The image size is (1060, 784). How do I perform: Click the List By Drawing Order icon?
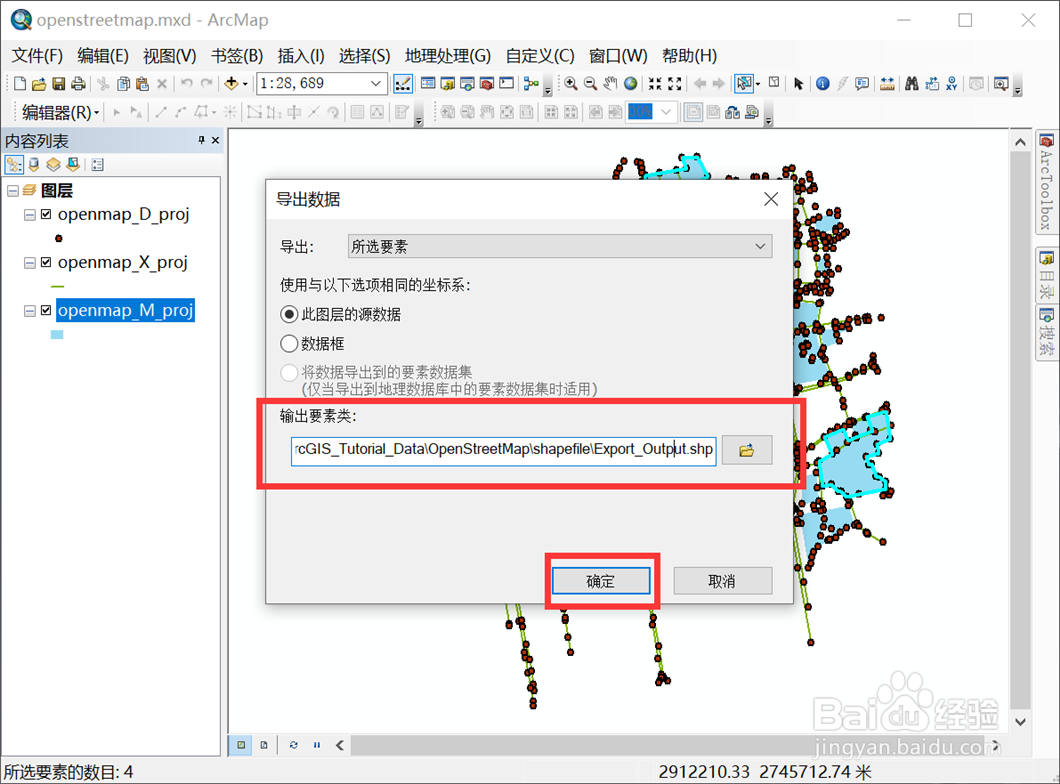click(x=14, y=164)
